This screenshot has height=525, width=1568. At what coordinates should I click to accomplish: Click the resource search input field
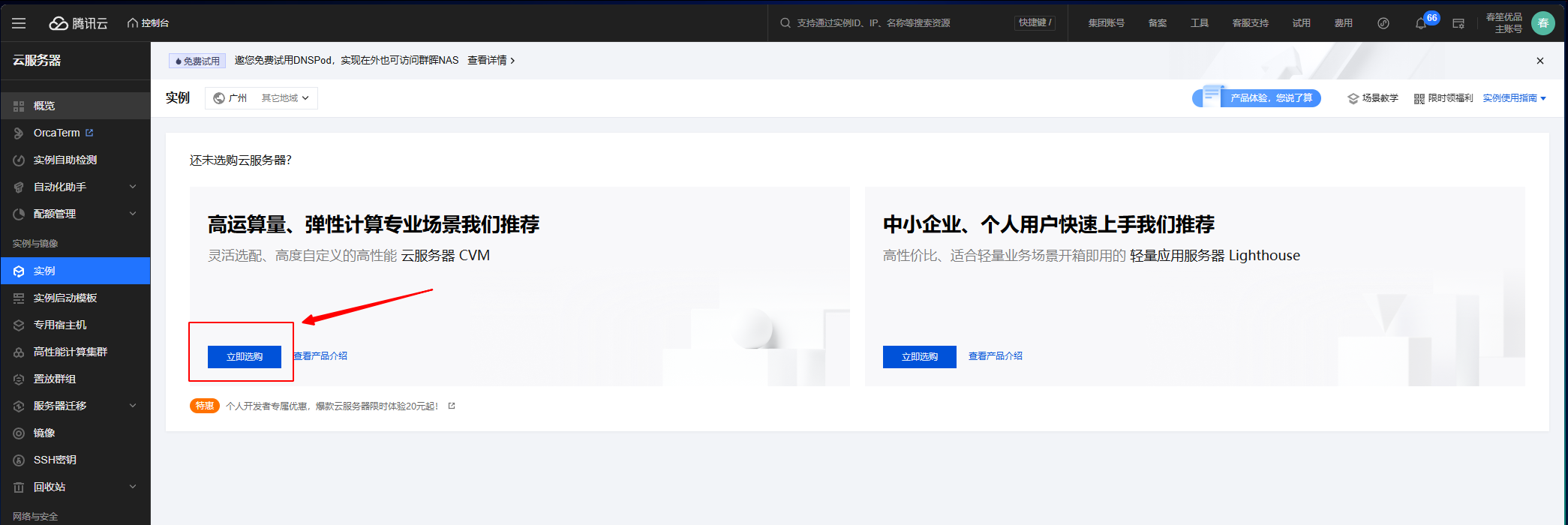coord(893,23)
